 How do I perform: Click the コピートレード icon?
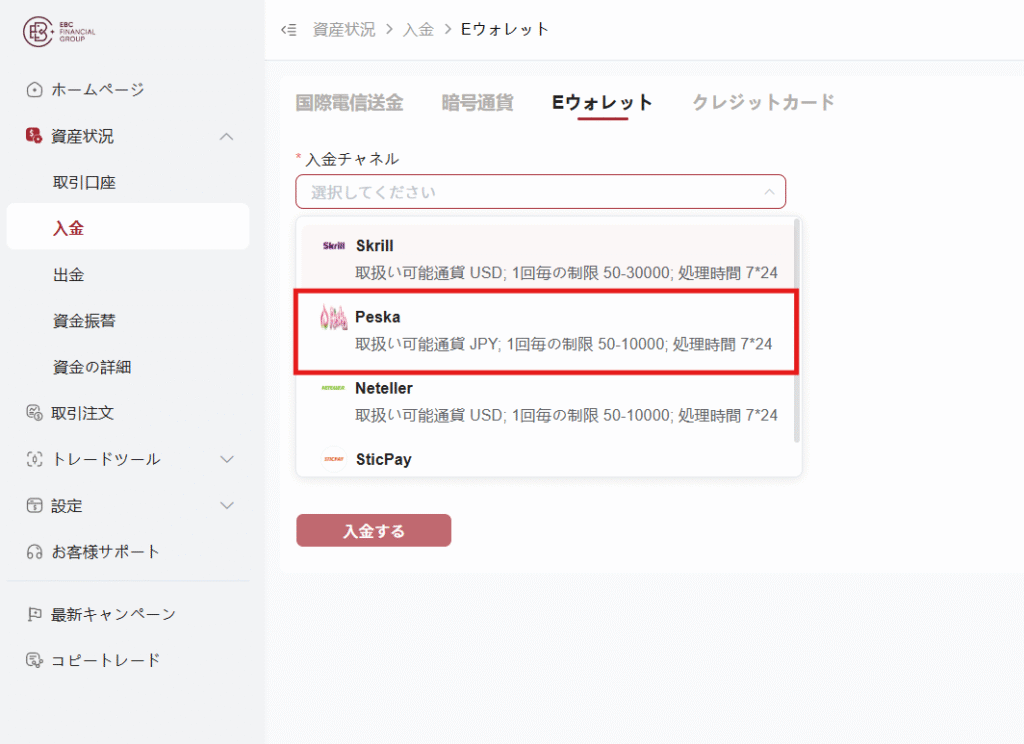[35, 660]
